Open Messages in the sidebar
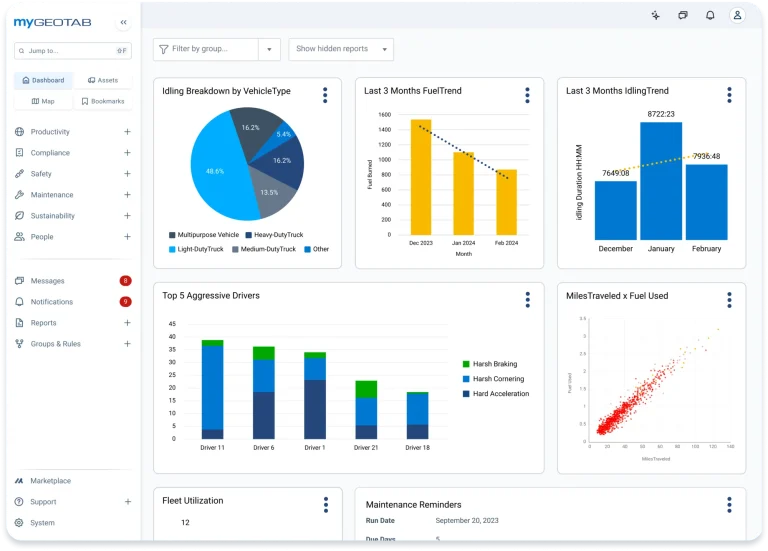 pyautogui.click(x=47, y=281)
